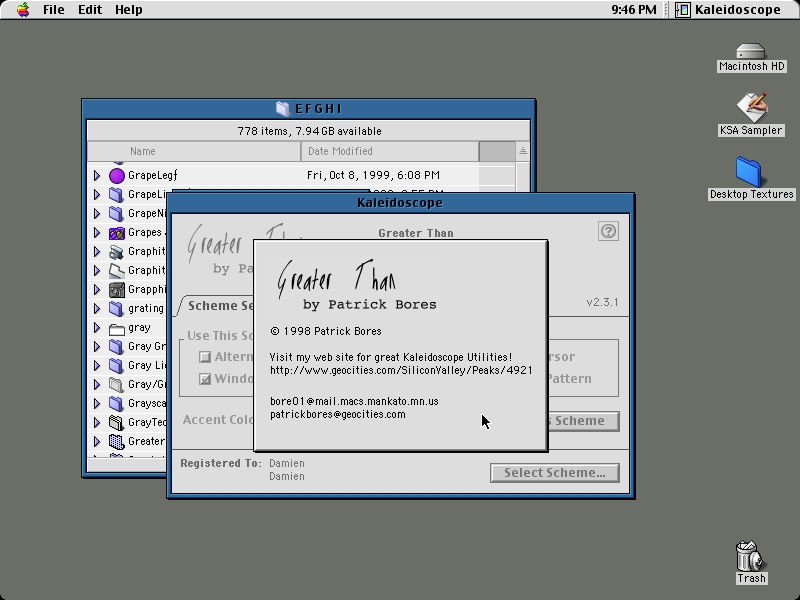Expand the GrapeLi folder row
Screen dimensions: 800x600
pos(97,194)
